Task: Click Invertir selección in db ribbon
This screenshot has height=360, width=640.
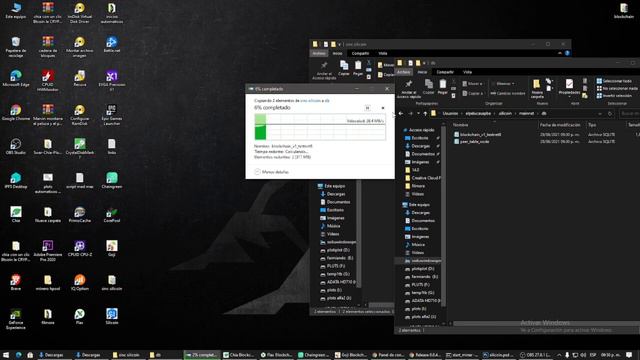Action: [x=614, y=96]
